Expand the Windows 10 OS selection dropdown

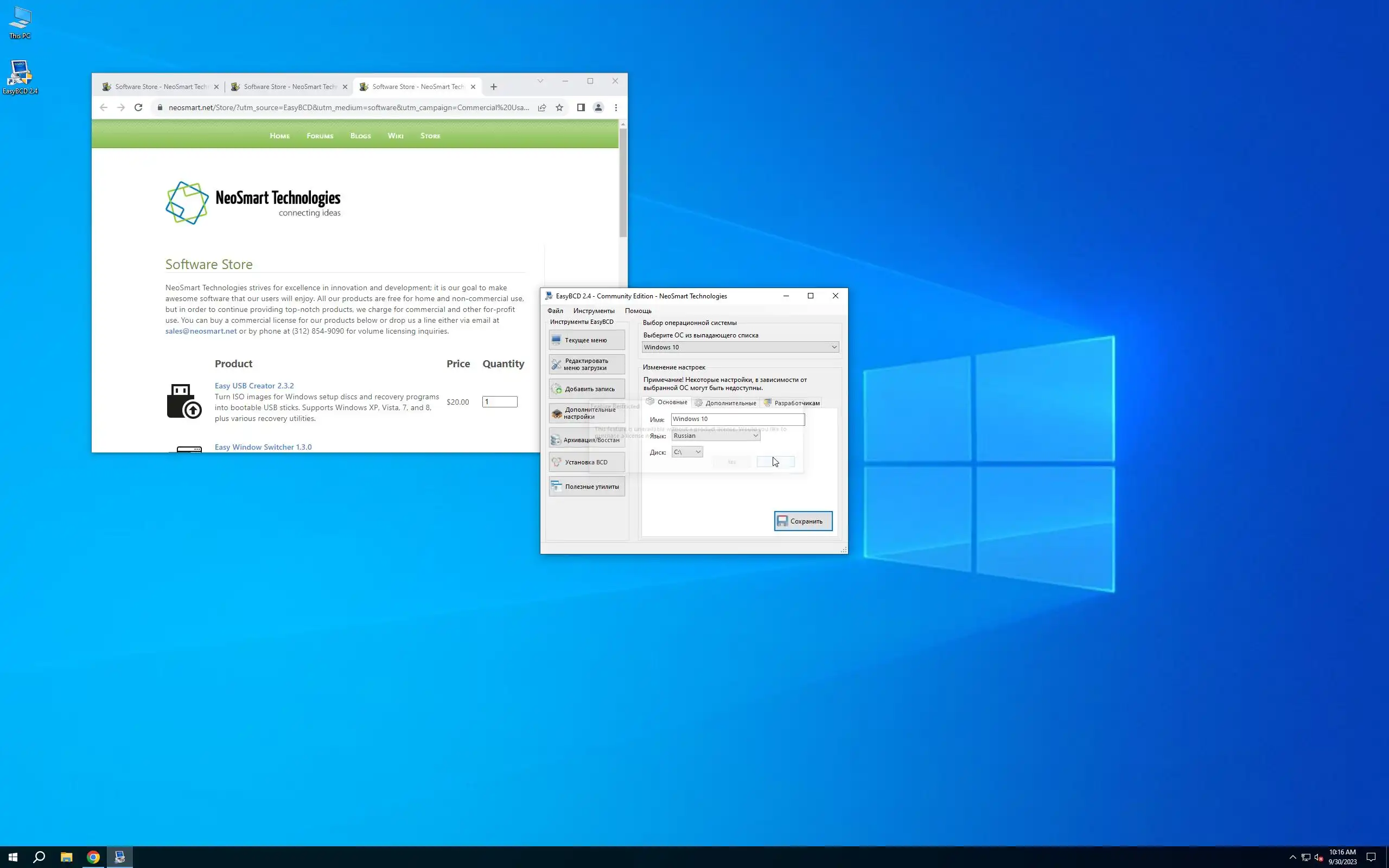pos(833,347)
